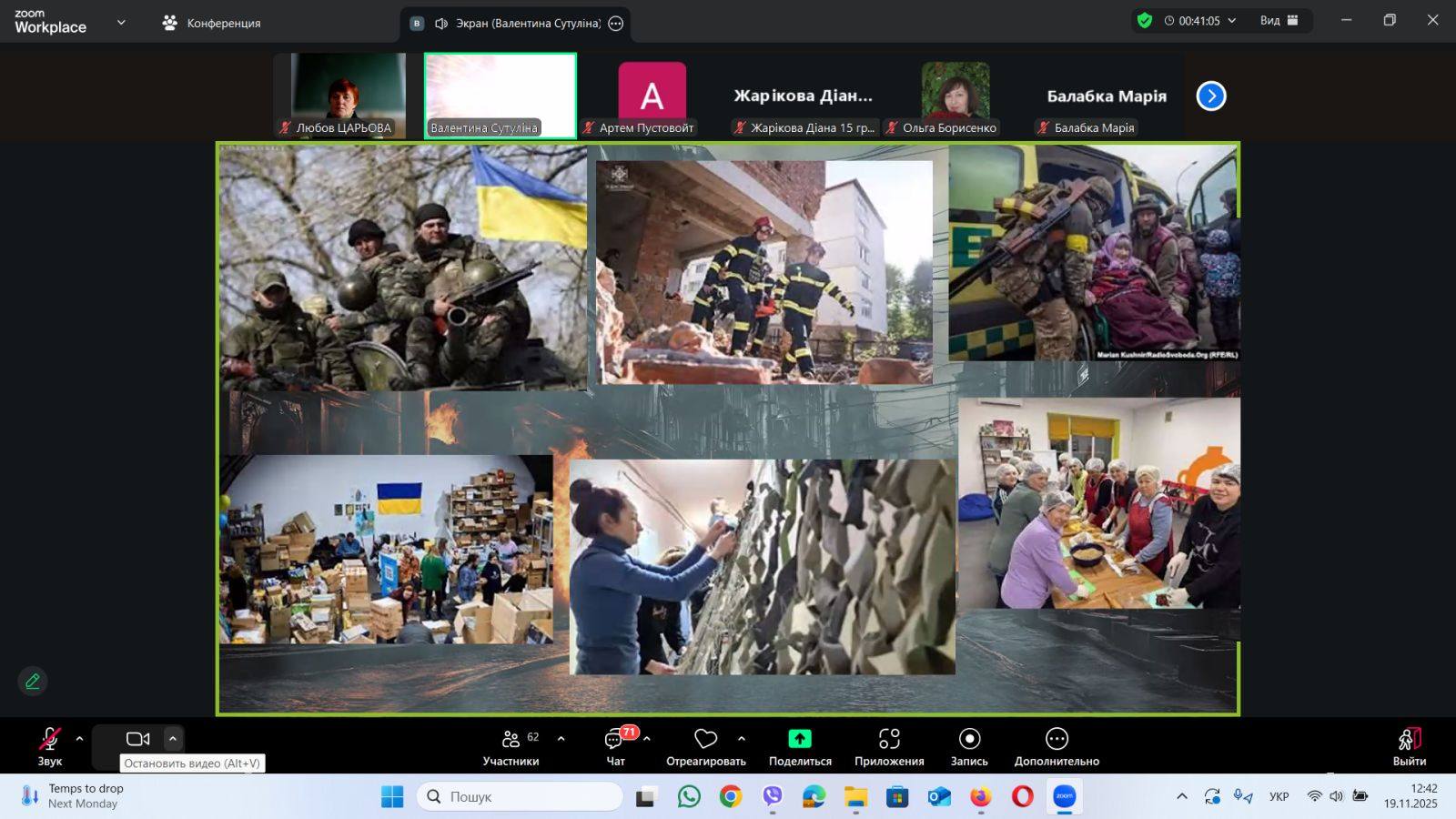Viewport: 1456px width, 819px height.
Task: Start recording with the Запись icon
Action: tap(969, 739)
